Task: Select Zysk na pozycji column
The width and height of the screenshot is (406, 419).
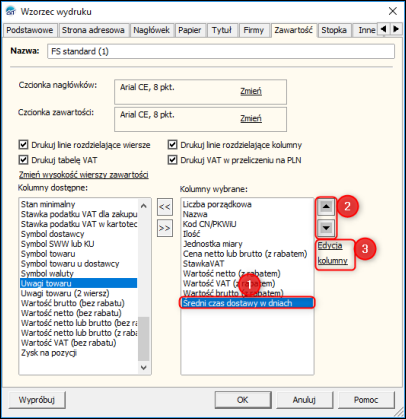Action: (x=78, y=353)
